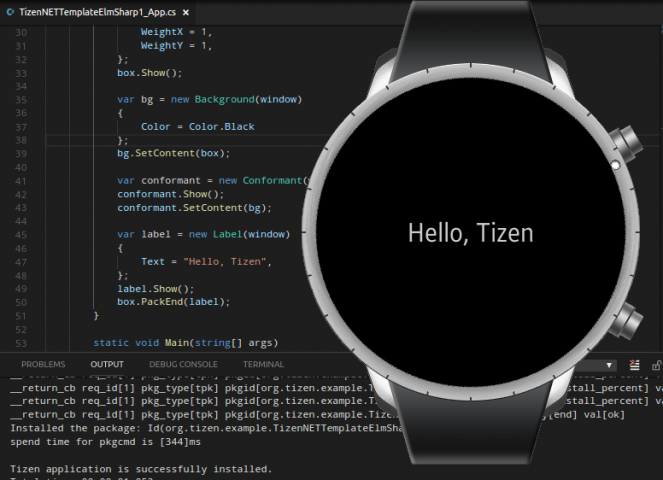
Task: Open the output channel dropdown arrow
Action: pyautogui.click(x=609, y=365)
